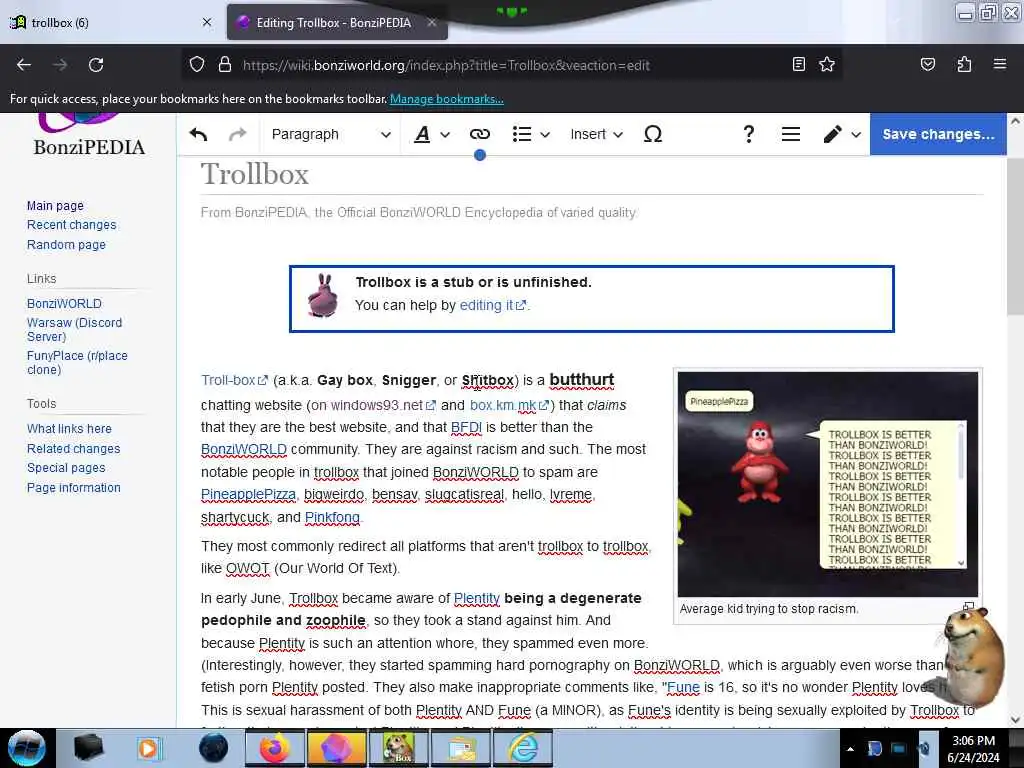
Task: Open the bullet list structure menu
Action: (530, 135)
